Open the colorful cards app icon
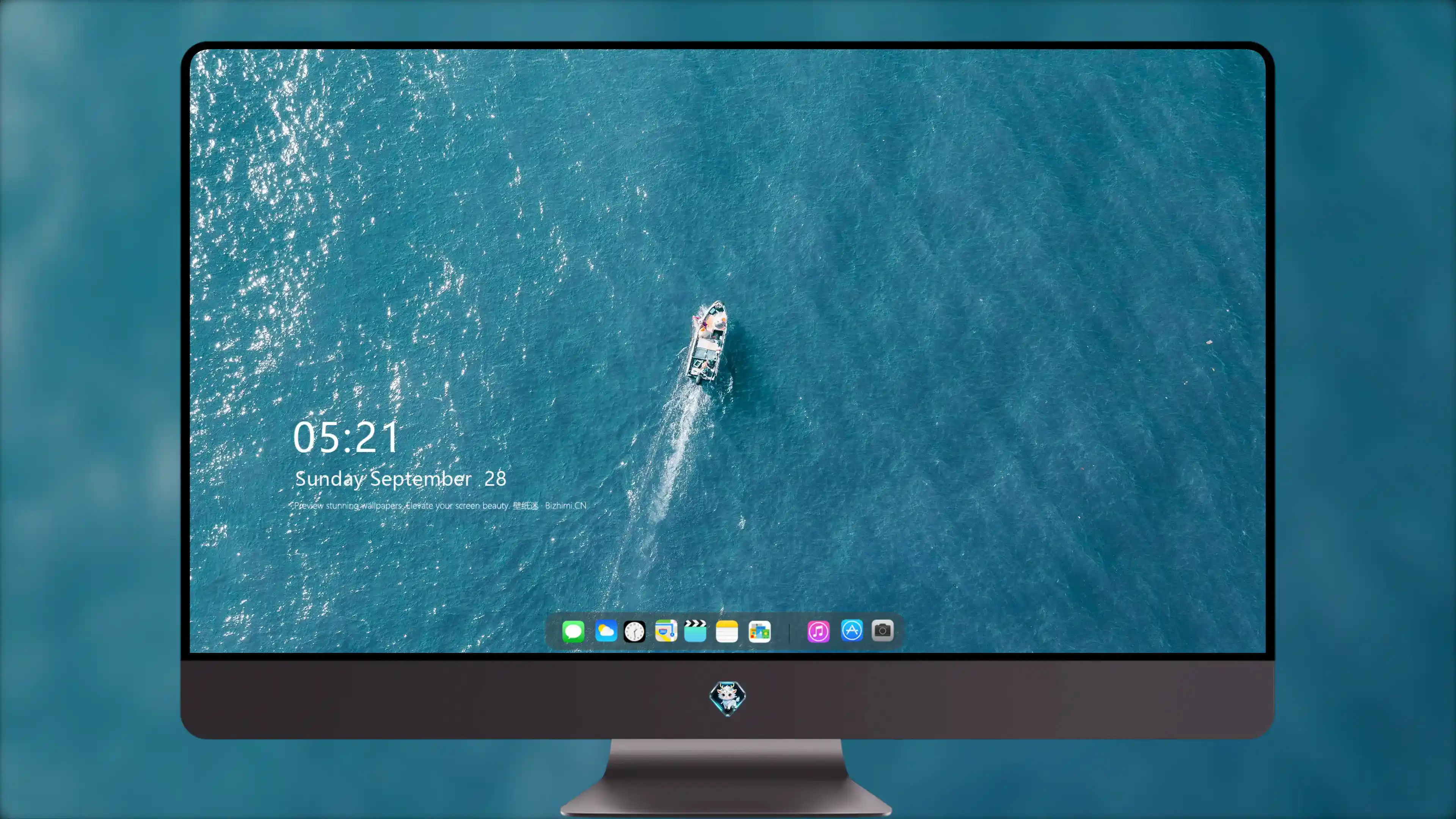 (759, 631)
